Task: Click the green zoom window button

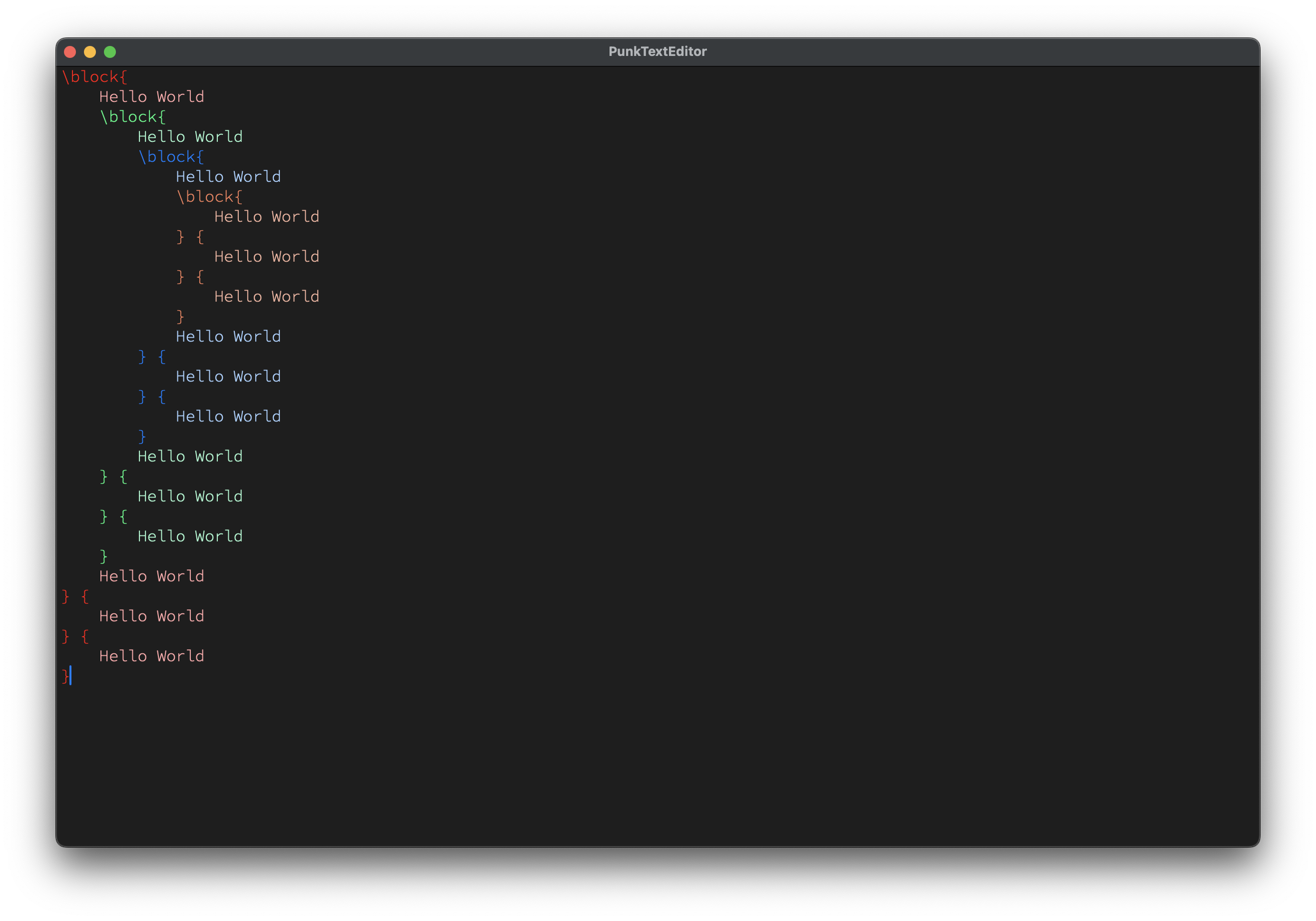Action: coord(110,52)
